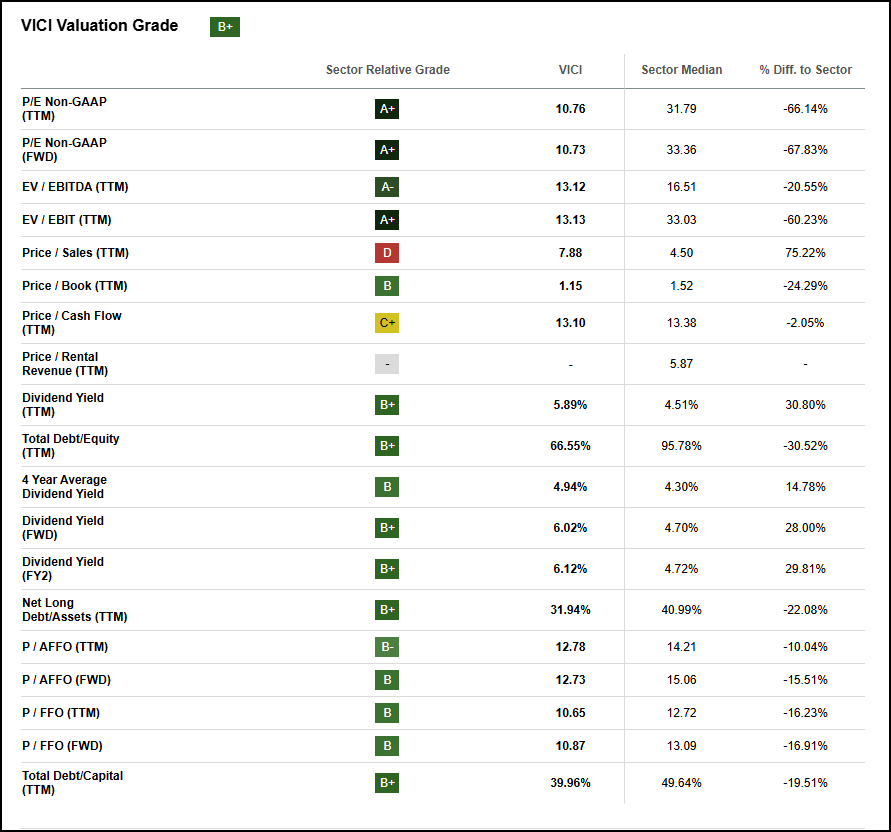Select the VICI column header
The width and height of the screenshot is (891, 832).
pyautogui.click(x=570, y=70)
